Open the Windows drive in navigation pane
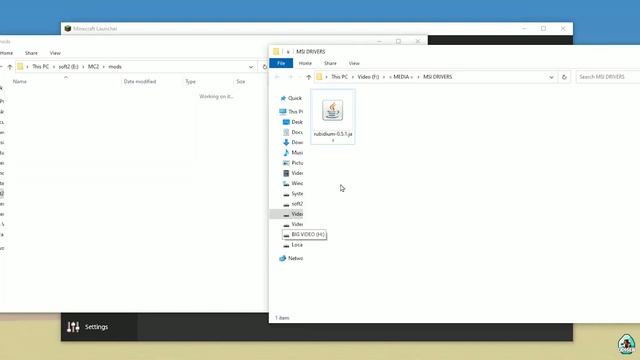This screenshot has width=640, height=360. point(293,183)
